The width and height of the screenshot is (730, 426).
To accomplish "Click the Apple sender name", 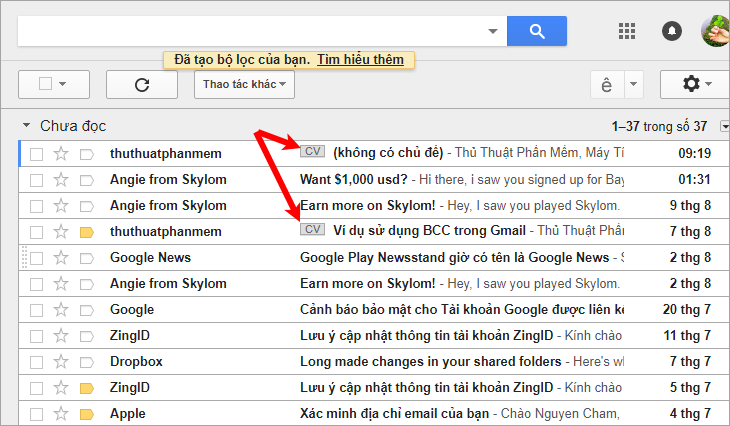I will 128,414.
